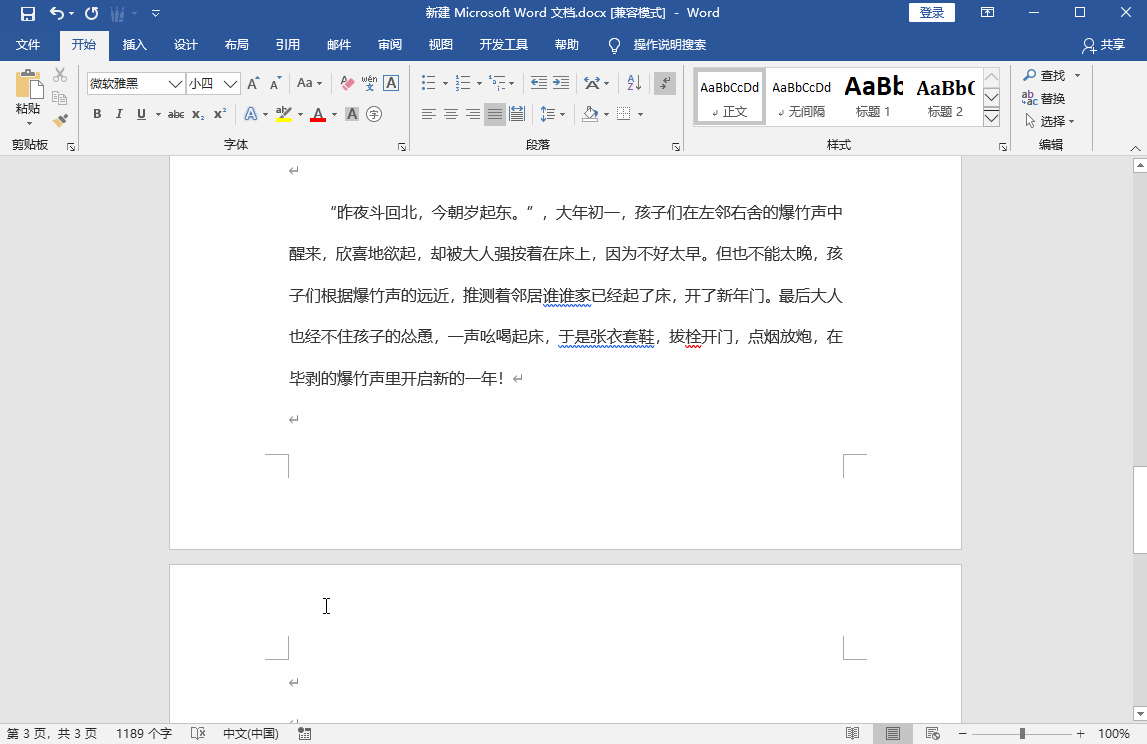Switch to Web Layout view

tap(933, 733)
